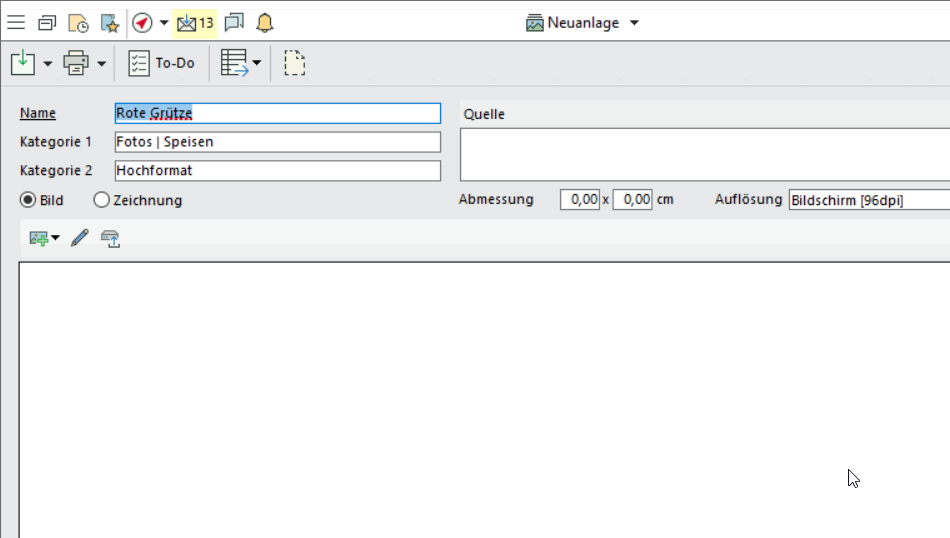Expand the print options dropdown arrow
The image size is (950, 538).
[101, 64]
